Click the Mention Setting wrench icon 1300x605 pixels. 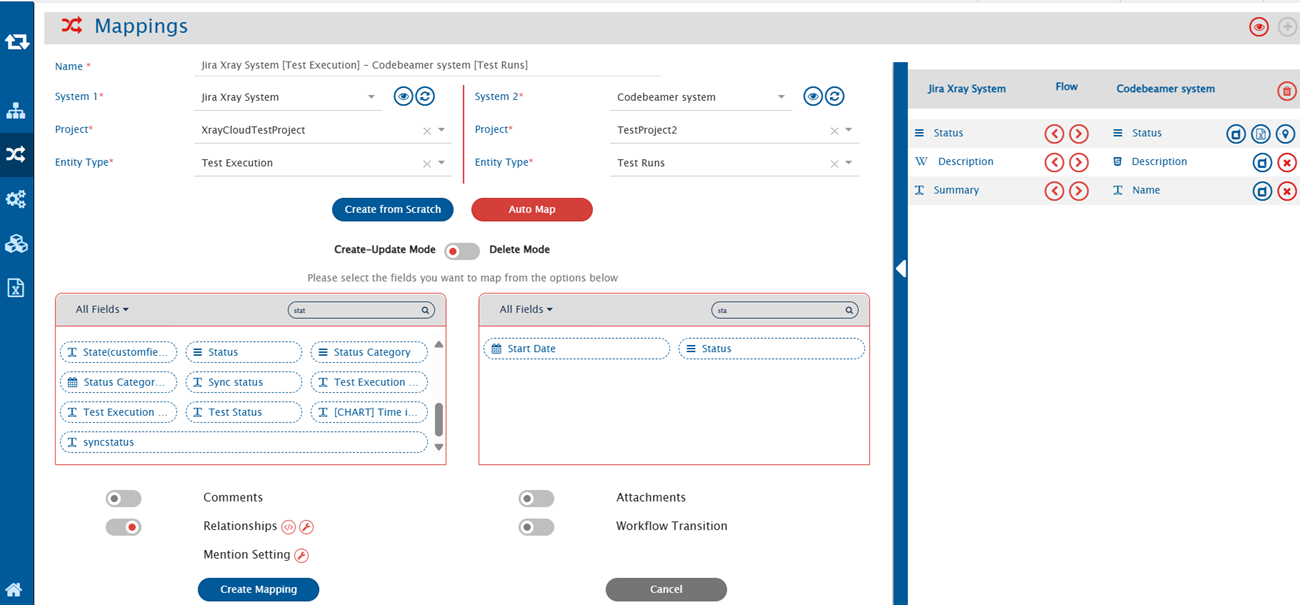pos(301,555)
